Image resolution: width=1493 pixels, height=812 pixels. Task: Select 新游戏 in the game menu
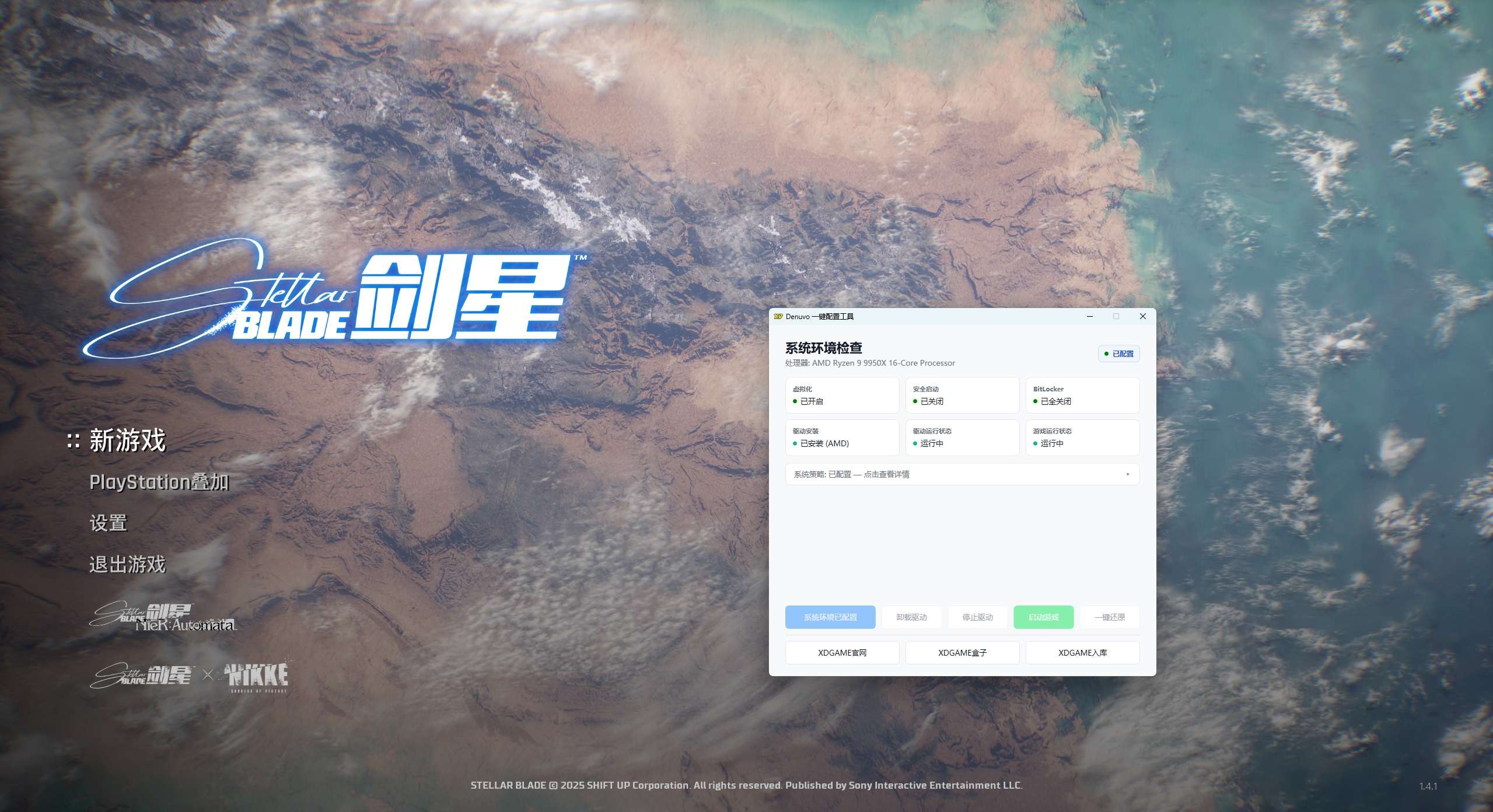(x=127, y=440)
